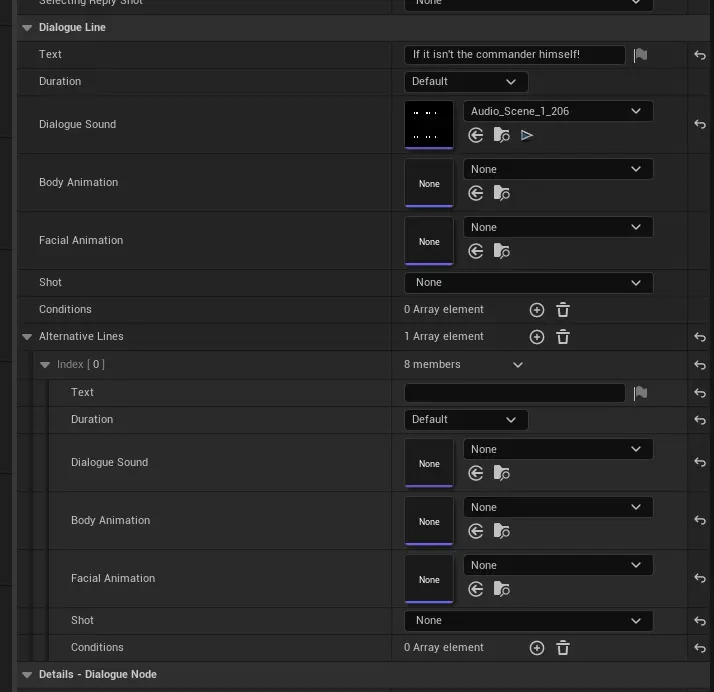The image size is (714, 692).
Task: Reset Index [0] to default
Action: tap(700, 365)
